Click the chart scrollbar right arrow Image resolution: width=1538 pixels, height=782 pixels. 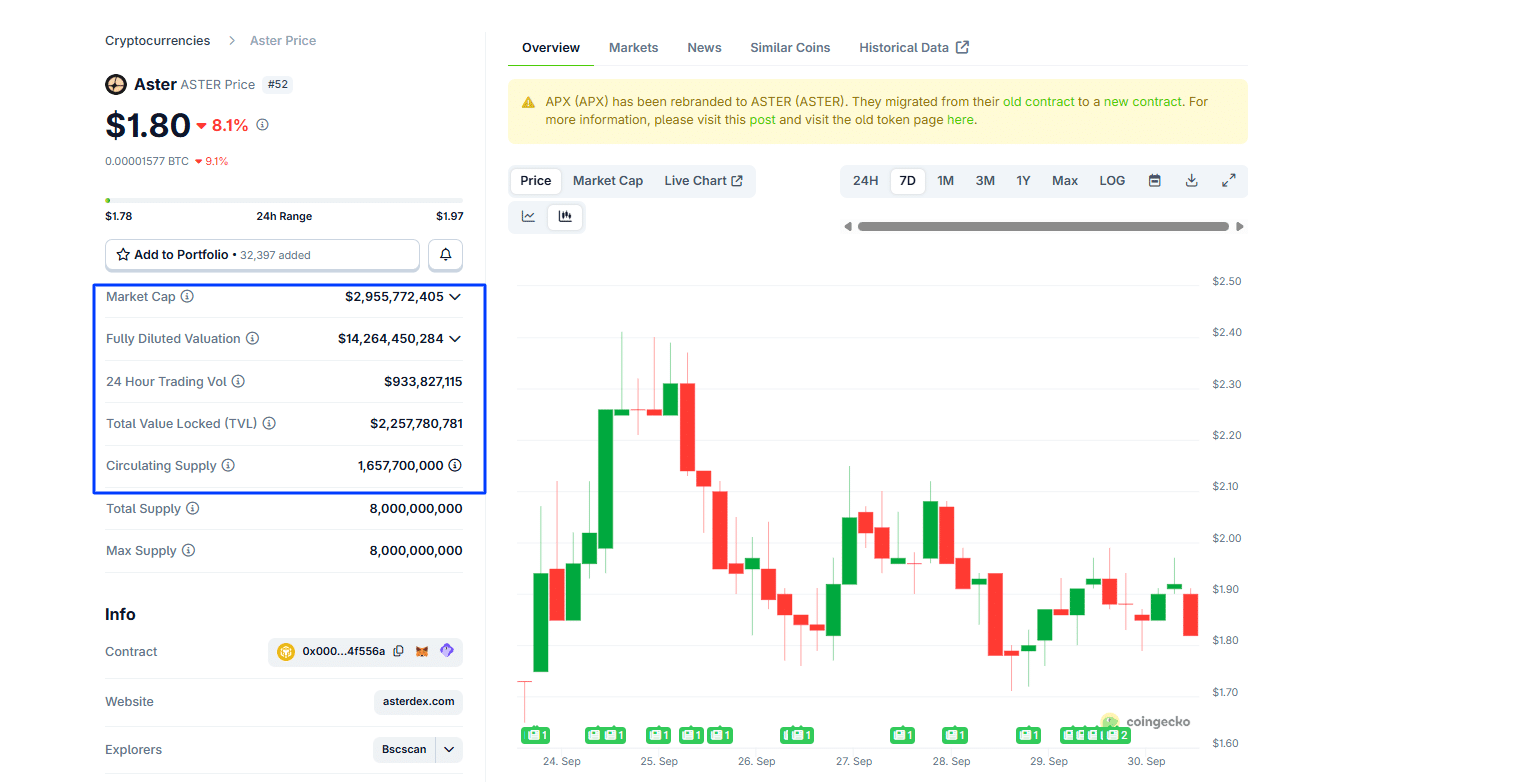pyautogui.click(x=1240, y=227)
